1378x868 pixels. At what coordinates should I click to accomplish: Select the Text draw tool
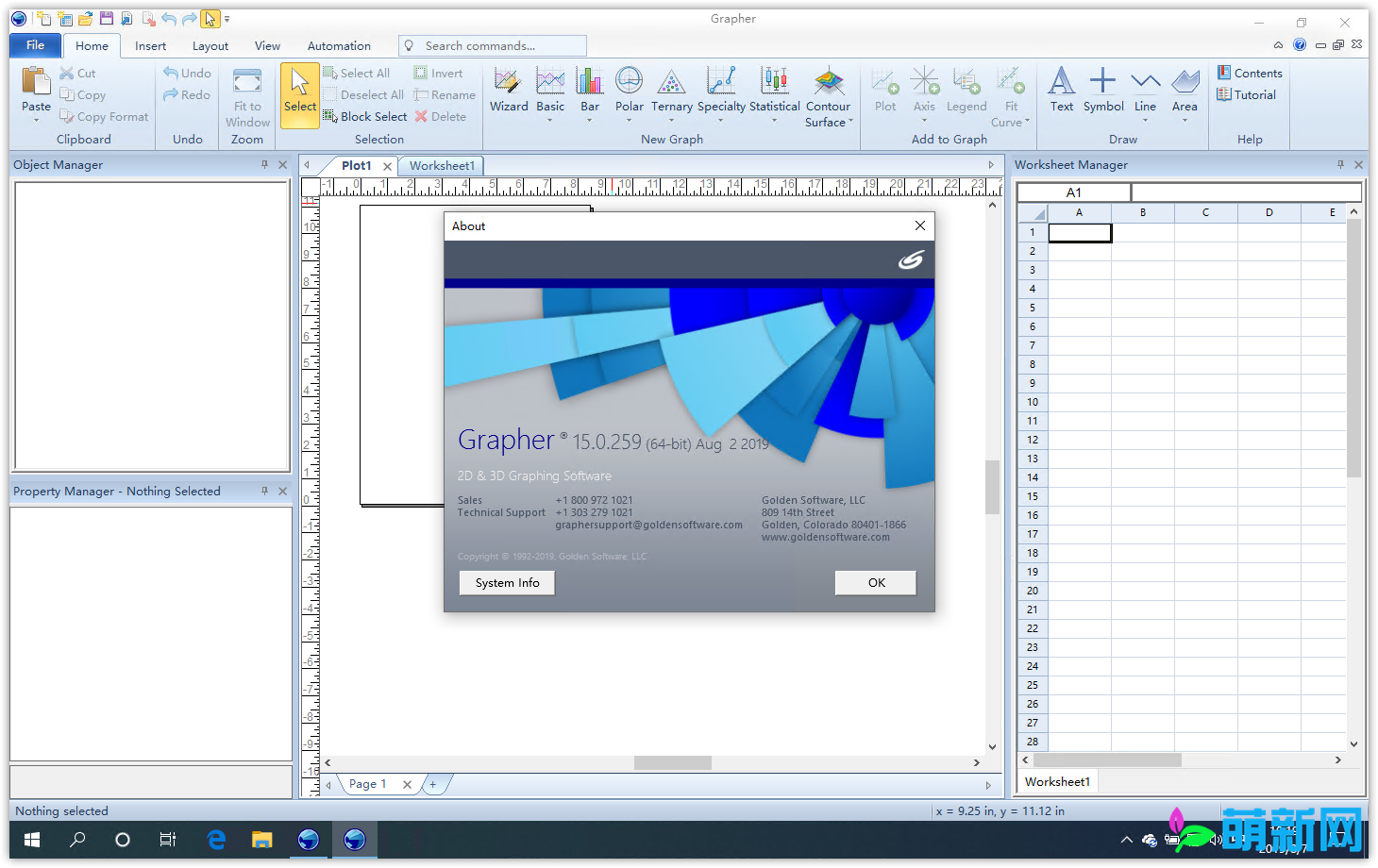click(x=1062, y=91)
